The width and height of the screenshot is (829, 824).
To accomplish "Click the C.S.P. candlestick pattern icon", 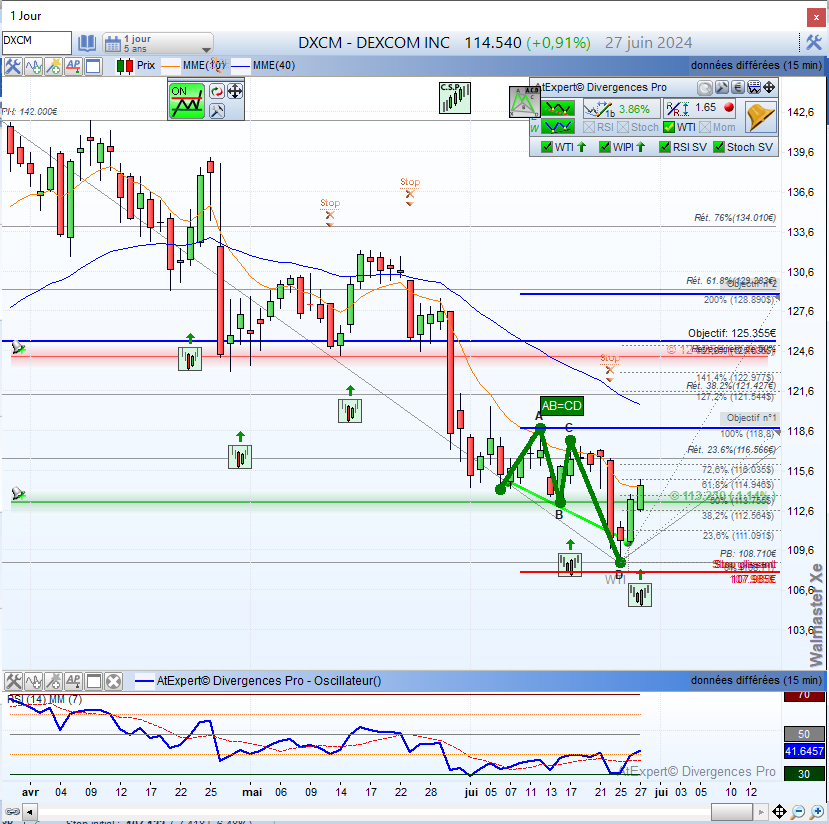I will 455,98.
